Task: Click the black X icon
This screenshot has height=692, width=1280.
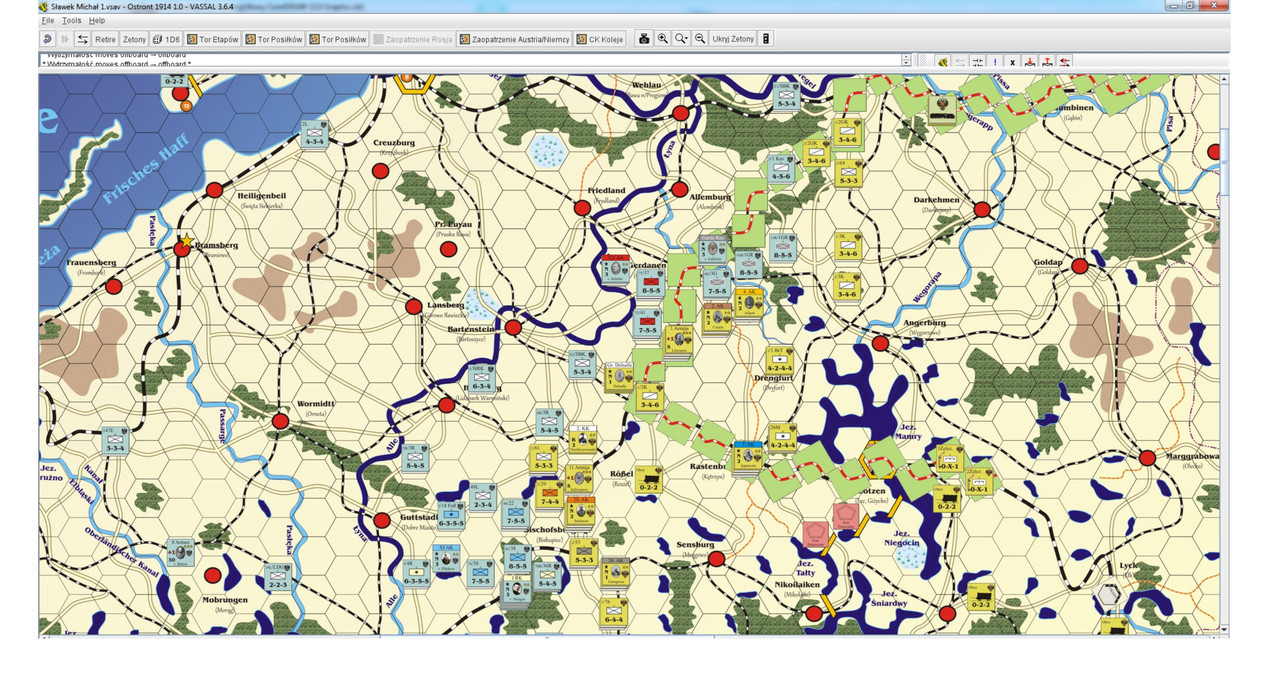Action: 1012,62
